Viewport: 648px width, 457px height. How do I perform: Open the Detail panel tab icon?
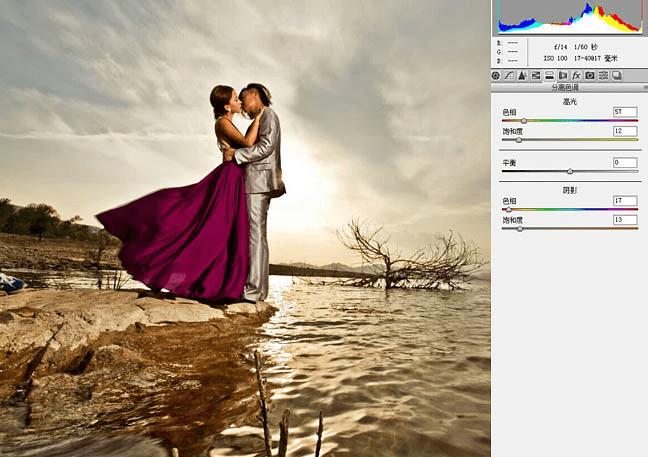click(522, 75)
